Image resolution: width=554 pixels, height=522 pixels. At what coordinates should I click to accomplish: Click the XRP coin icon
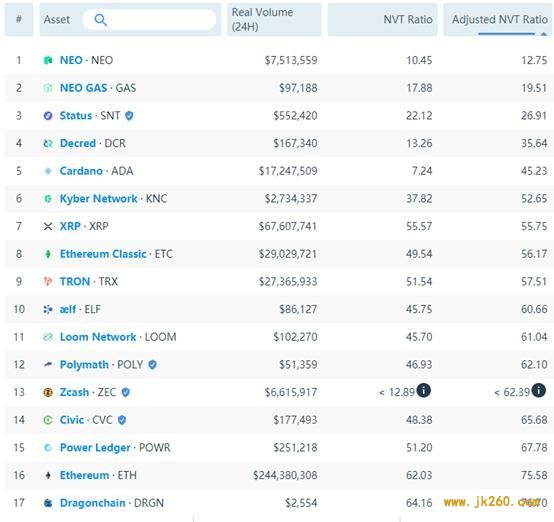(x=48, y=227)
